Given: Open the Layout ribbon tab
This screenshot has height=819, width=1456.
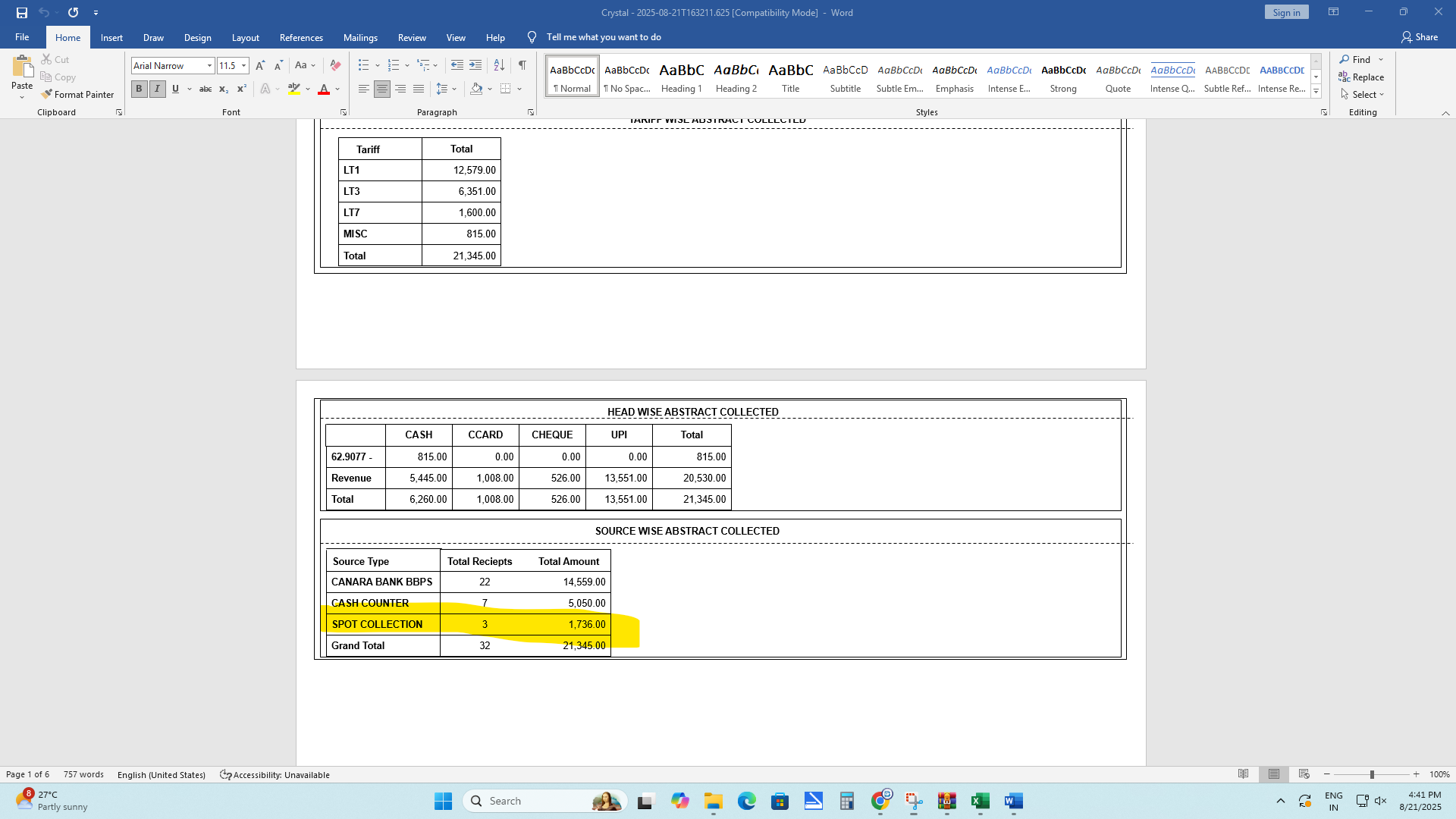Looking at the screenshot, I should [x=245, y=37].
